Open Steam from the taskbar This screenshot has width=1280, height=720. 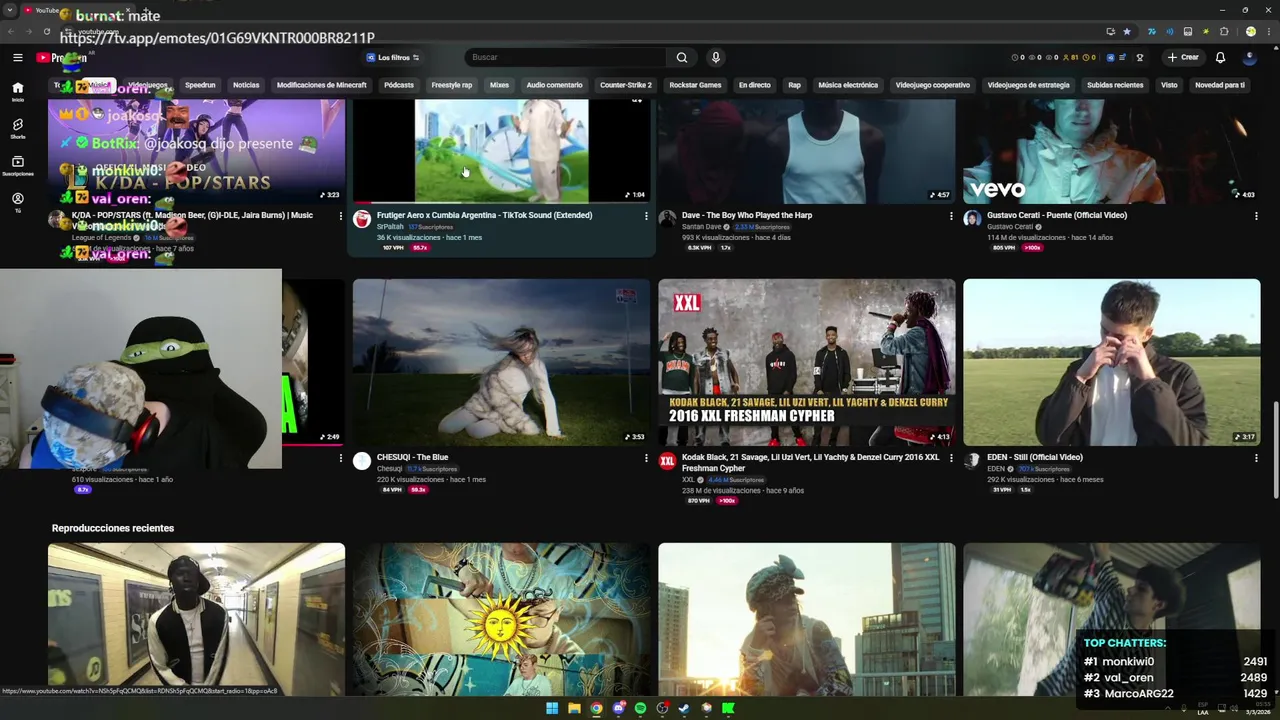[684, 708]
